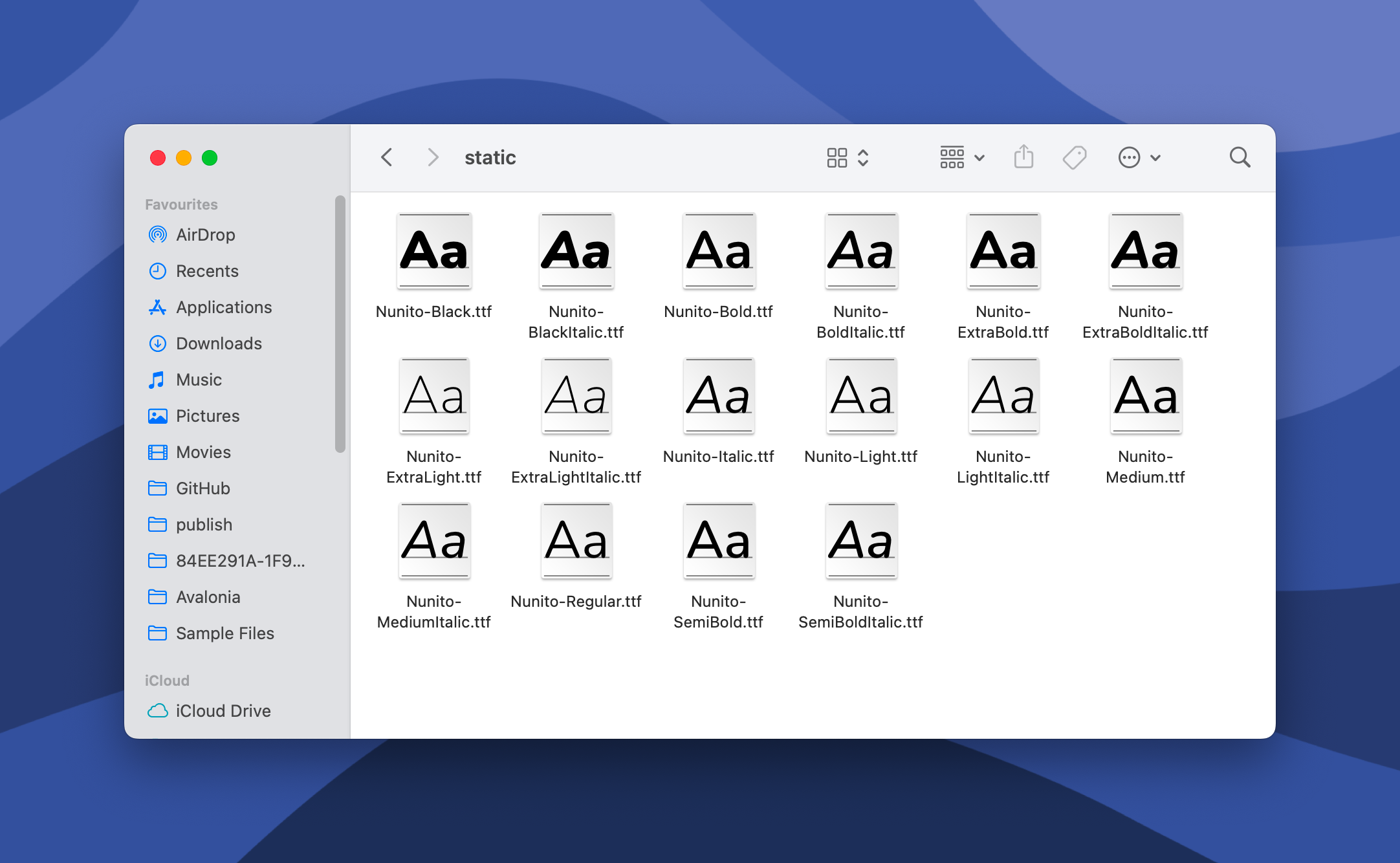Click the 'Nunito-Italic.ttf' file name label
This screenshot has height=863, width=1400.
(718, 456)
